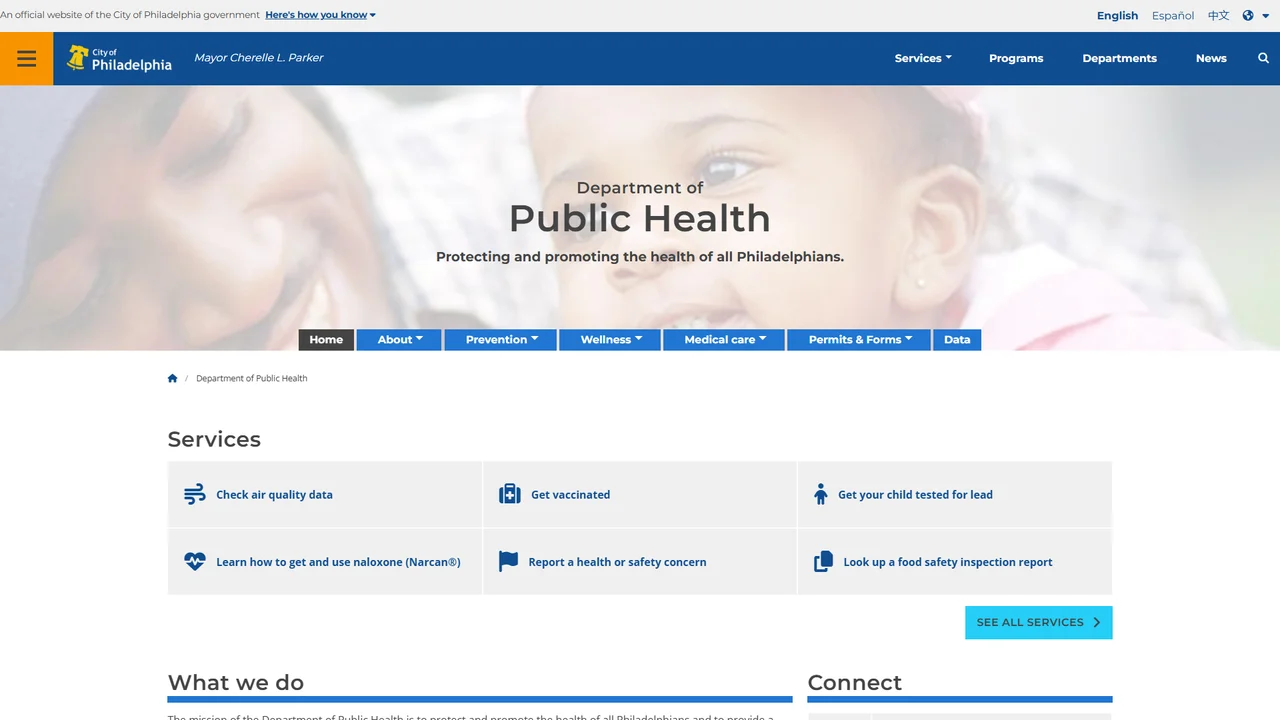The image size is (1280, 720).
Task: Click the breadcrumb home icon
Action: pos(172,378)
